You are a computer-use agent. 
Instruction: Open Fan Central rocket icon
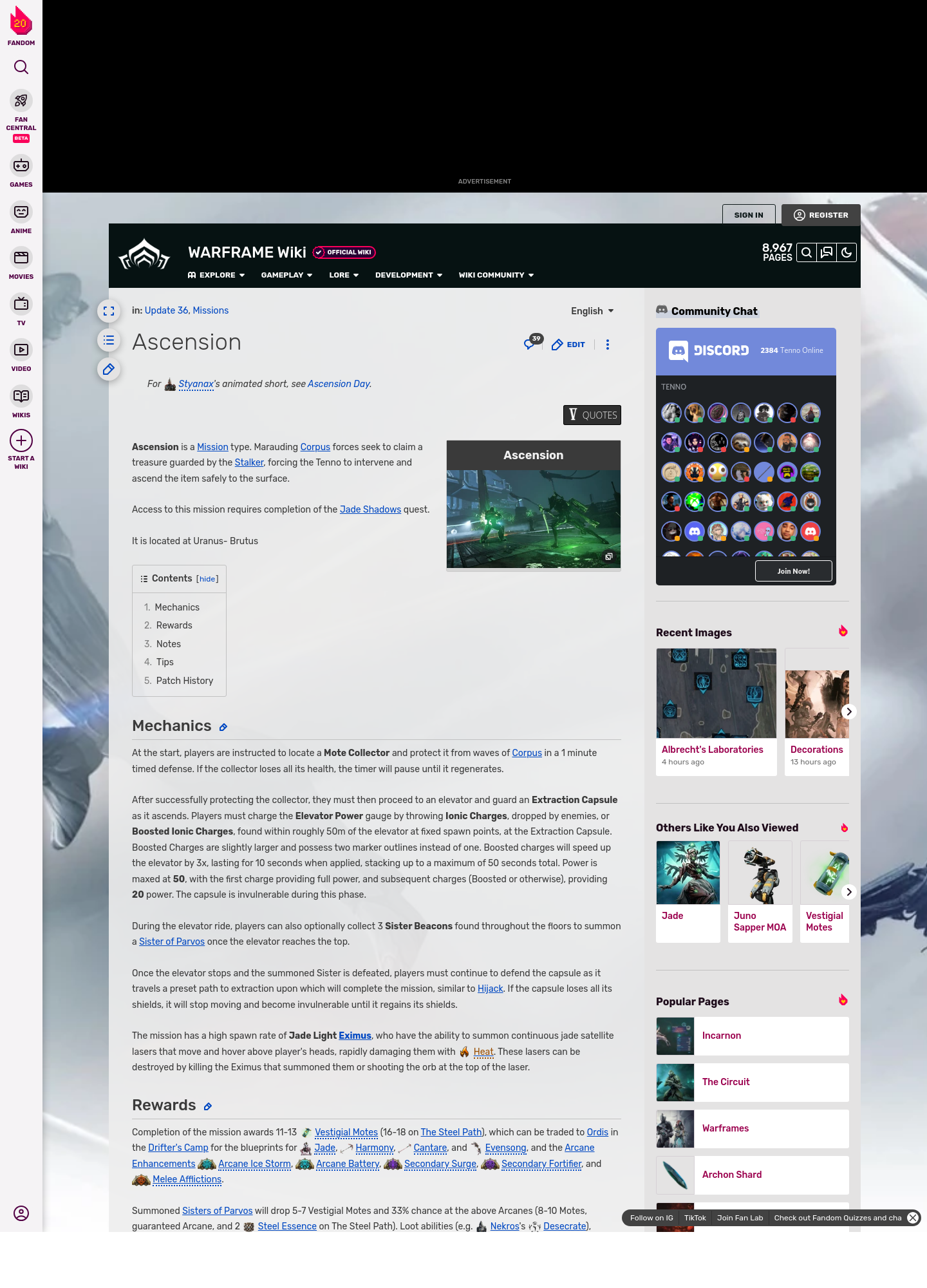[21, 101]
